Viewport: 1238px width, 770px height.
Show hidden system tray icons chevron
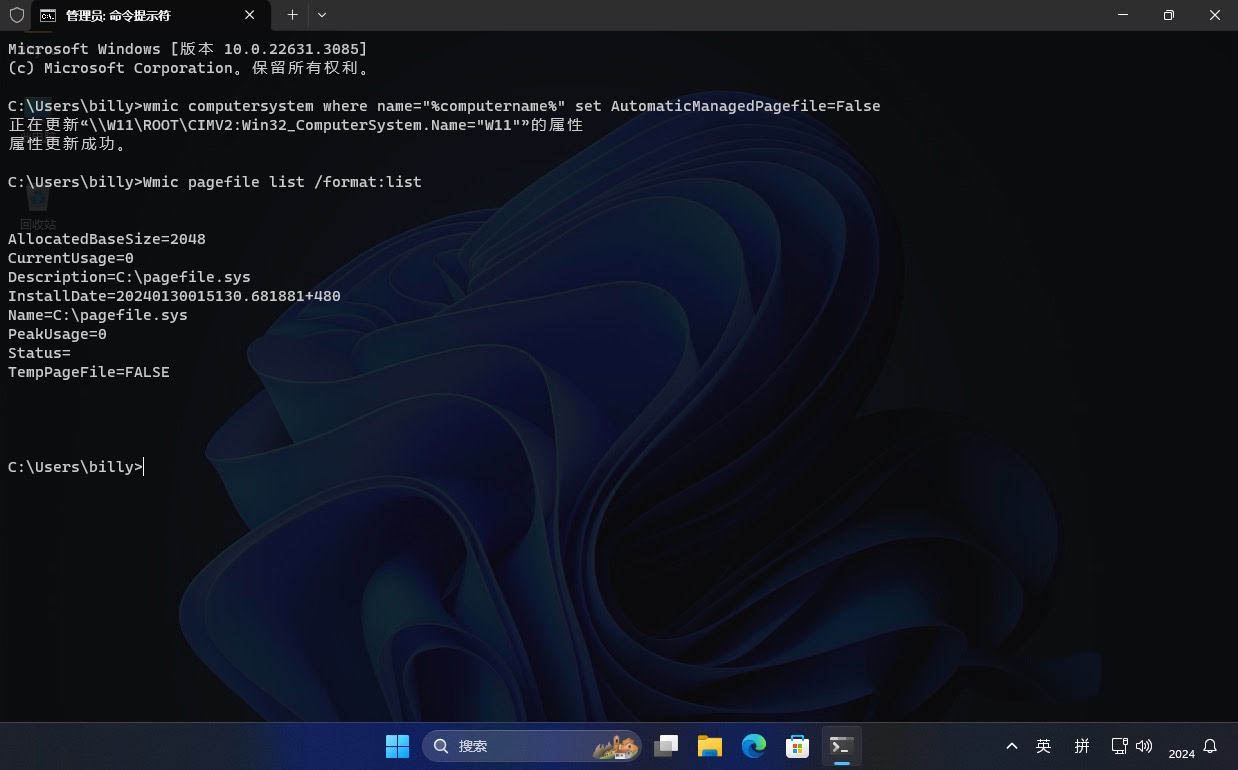point(1011,746)
